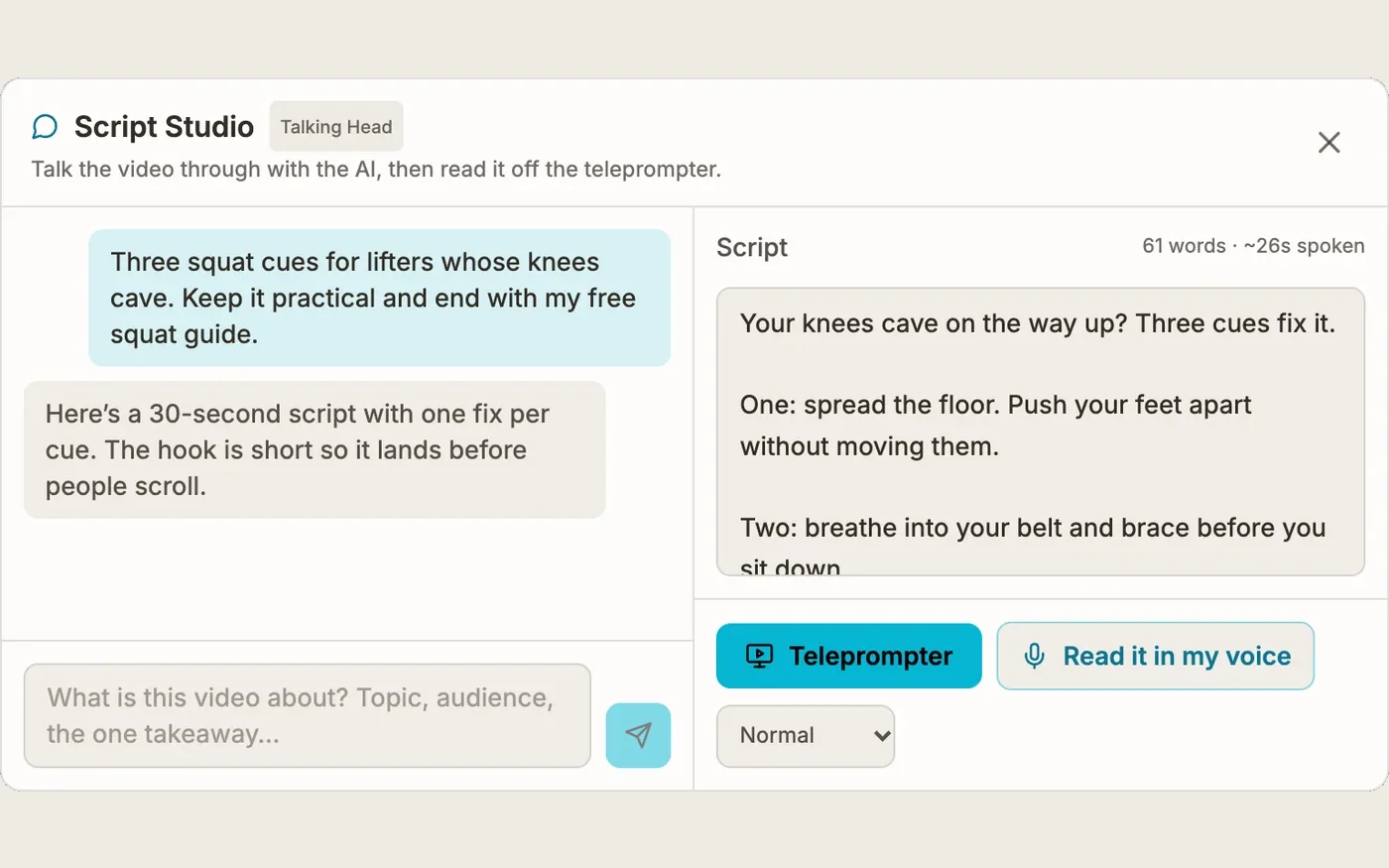Click the line about breathing into your belt
This screenshot has width=1389, height=868.
(x=1033, y=528)
